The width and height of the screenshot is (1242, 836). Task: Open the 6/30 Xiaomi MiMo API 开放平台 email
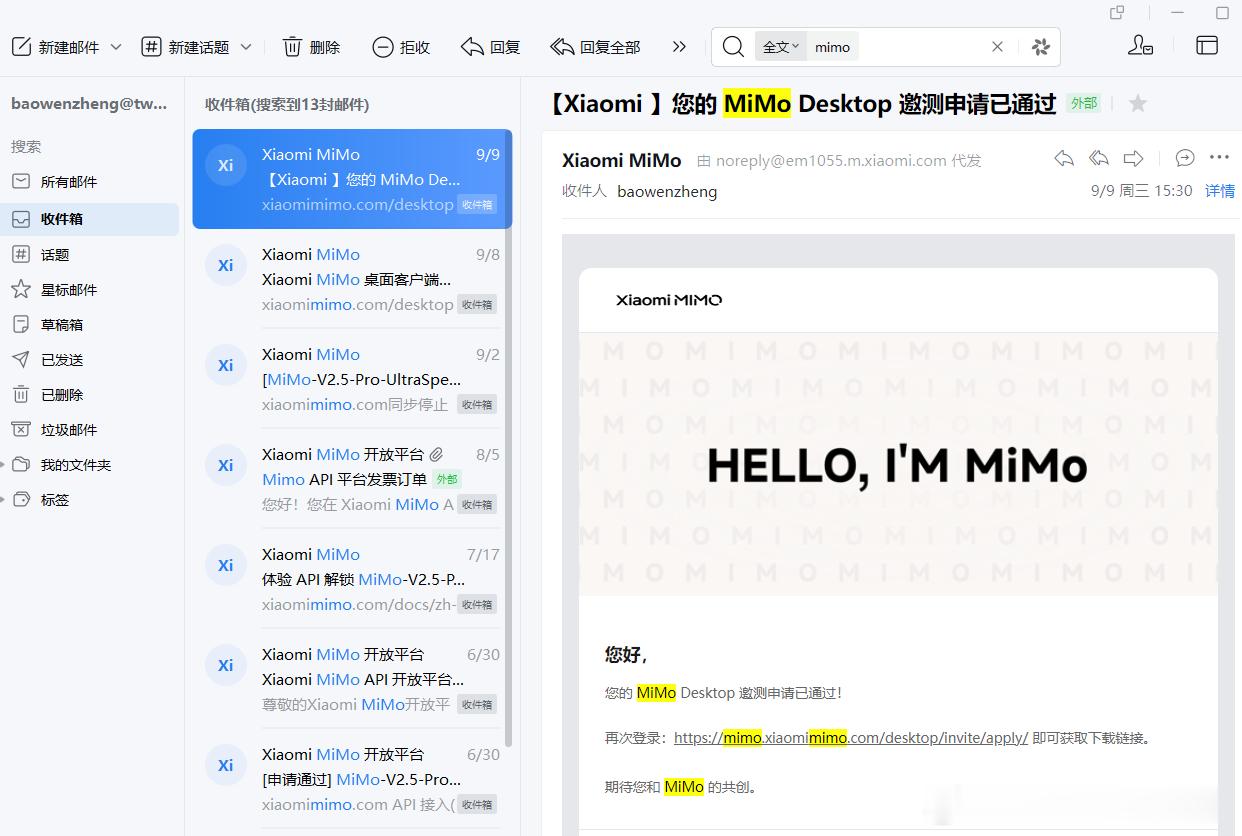tap(352, 679)
